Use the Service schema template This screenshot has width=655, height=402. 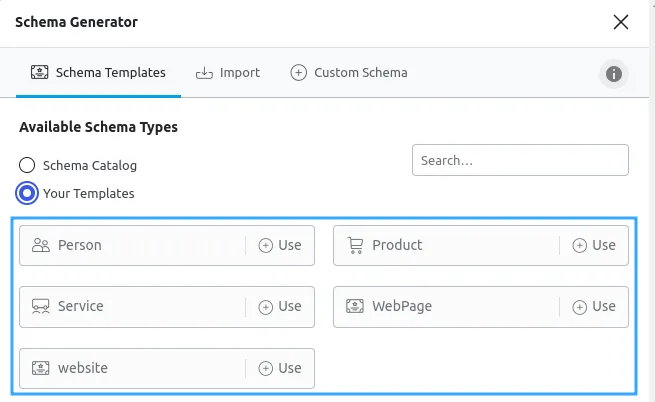tap(280, 307)
